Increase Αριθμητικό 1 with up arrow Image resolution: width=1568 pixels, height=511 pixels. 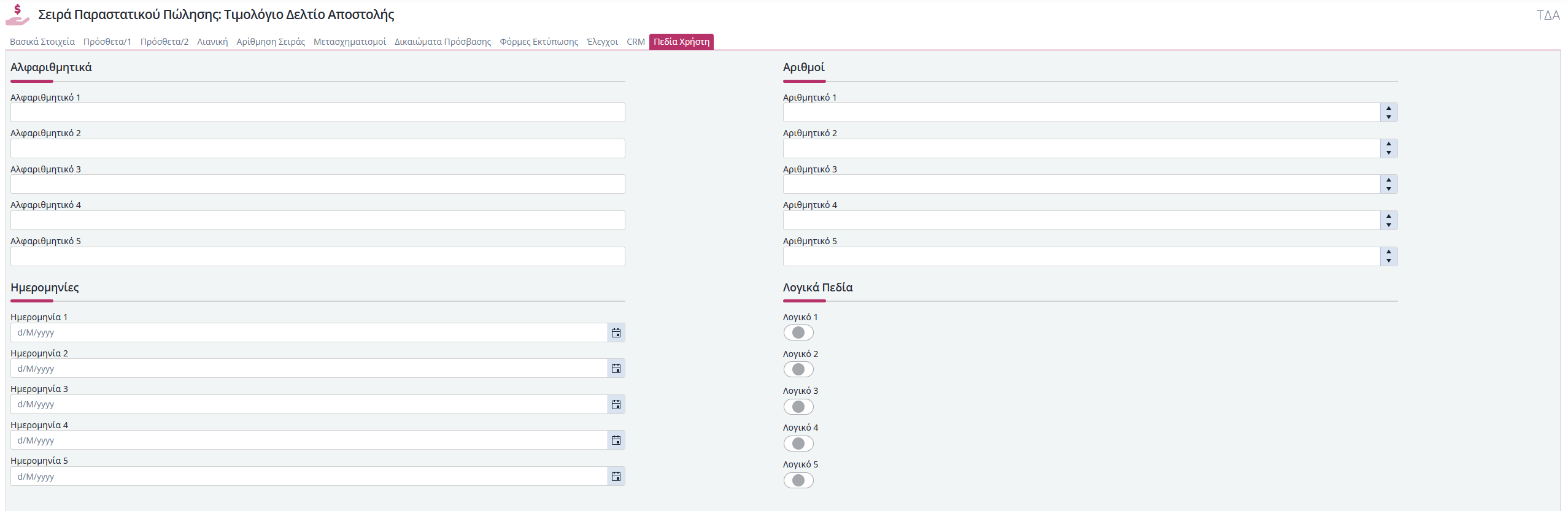1389,108
